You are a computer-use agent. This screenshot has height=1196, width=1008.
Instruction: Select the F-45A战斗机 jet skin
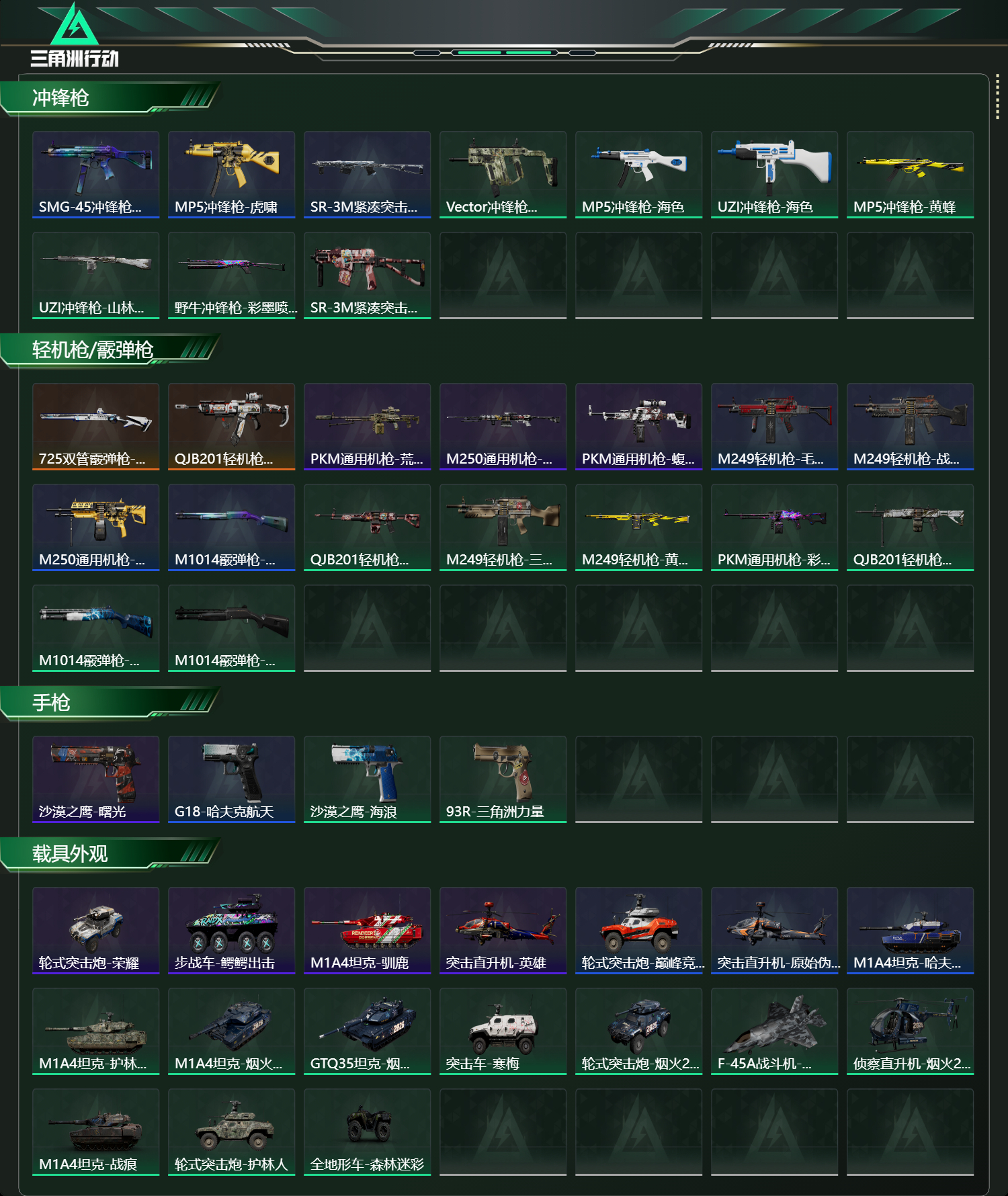774,1031
